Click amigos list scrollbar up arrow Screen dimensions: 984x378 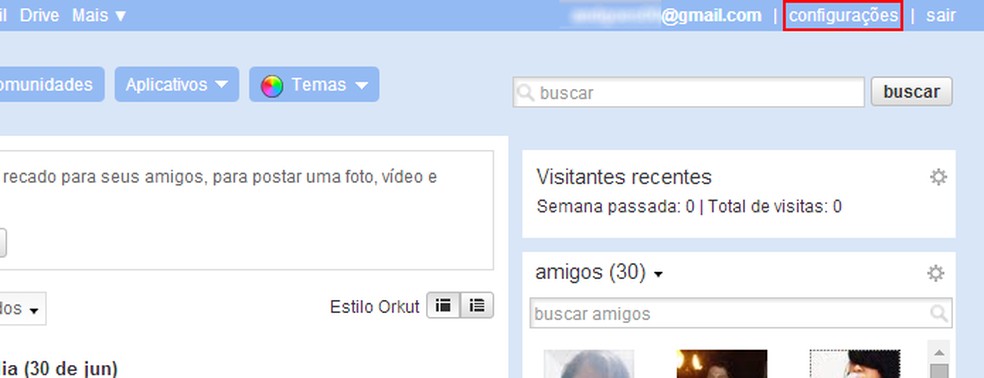938,352
